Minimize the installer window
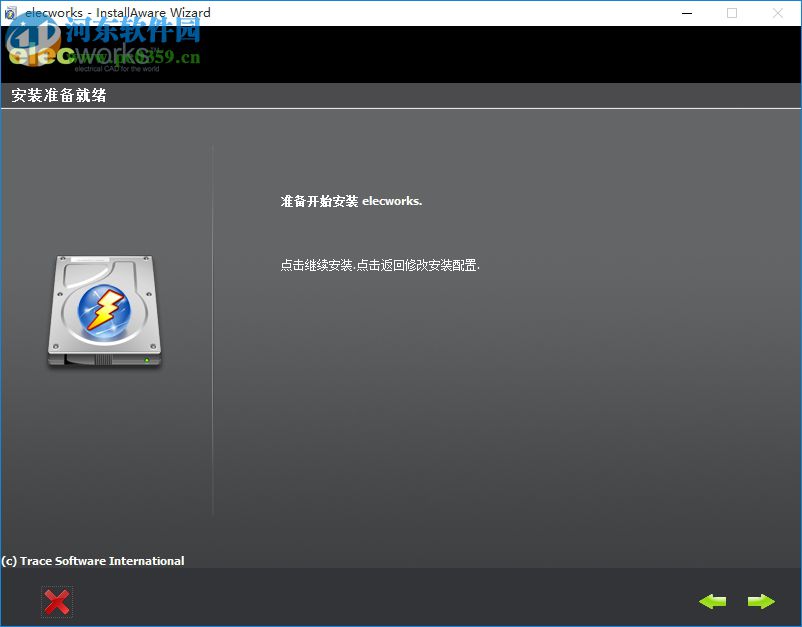This screenshot has height=627, width=802. (687, 12)
